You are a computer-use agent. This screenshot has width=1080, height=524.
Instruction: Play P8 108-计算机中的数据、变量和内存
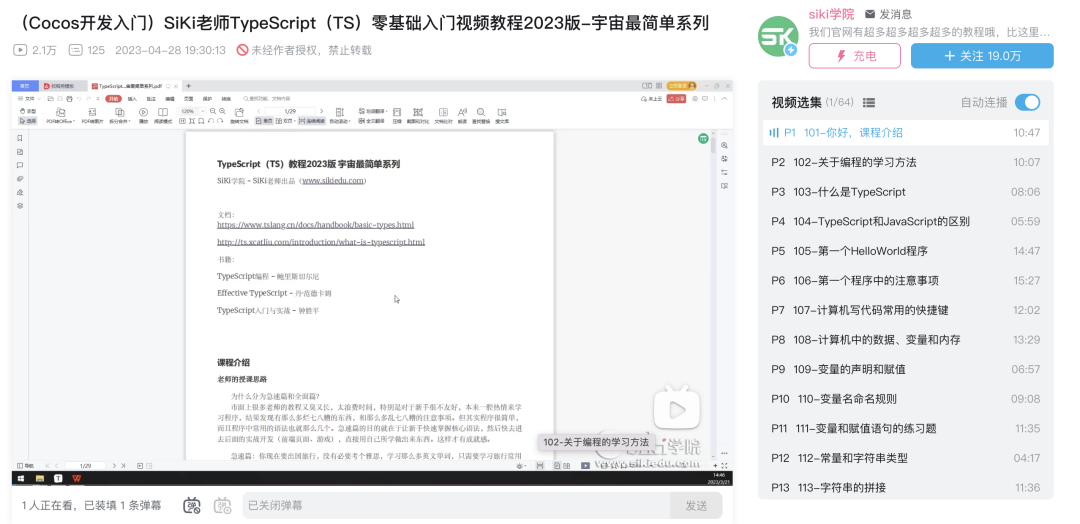click(906, 340)
